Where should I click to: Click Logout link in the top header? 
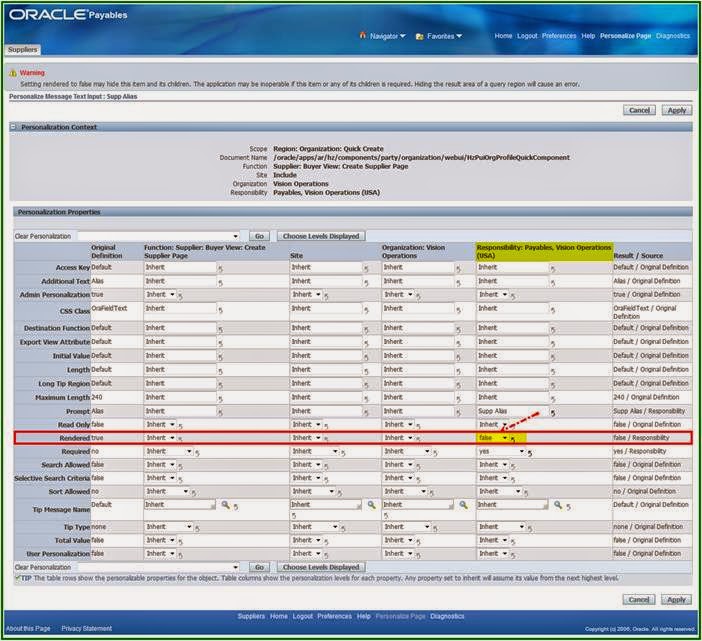pyautogui.click(x=527, y=36)
